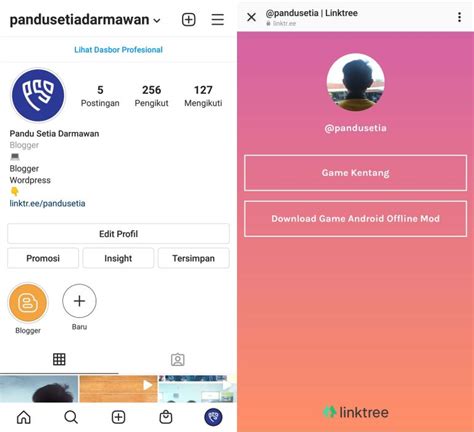The height and width of the screenshot is (432, 474).
Task: Open the Tersimpan saved items button
Action: point(193,258)
